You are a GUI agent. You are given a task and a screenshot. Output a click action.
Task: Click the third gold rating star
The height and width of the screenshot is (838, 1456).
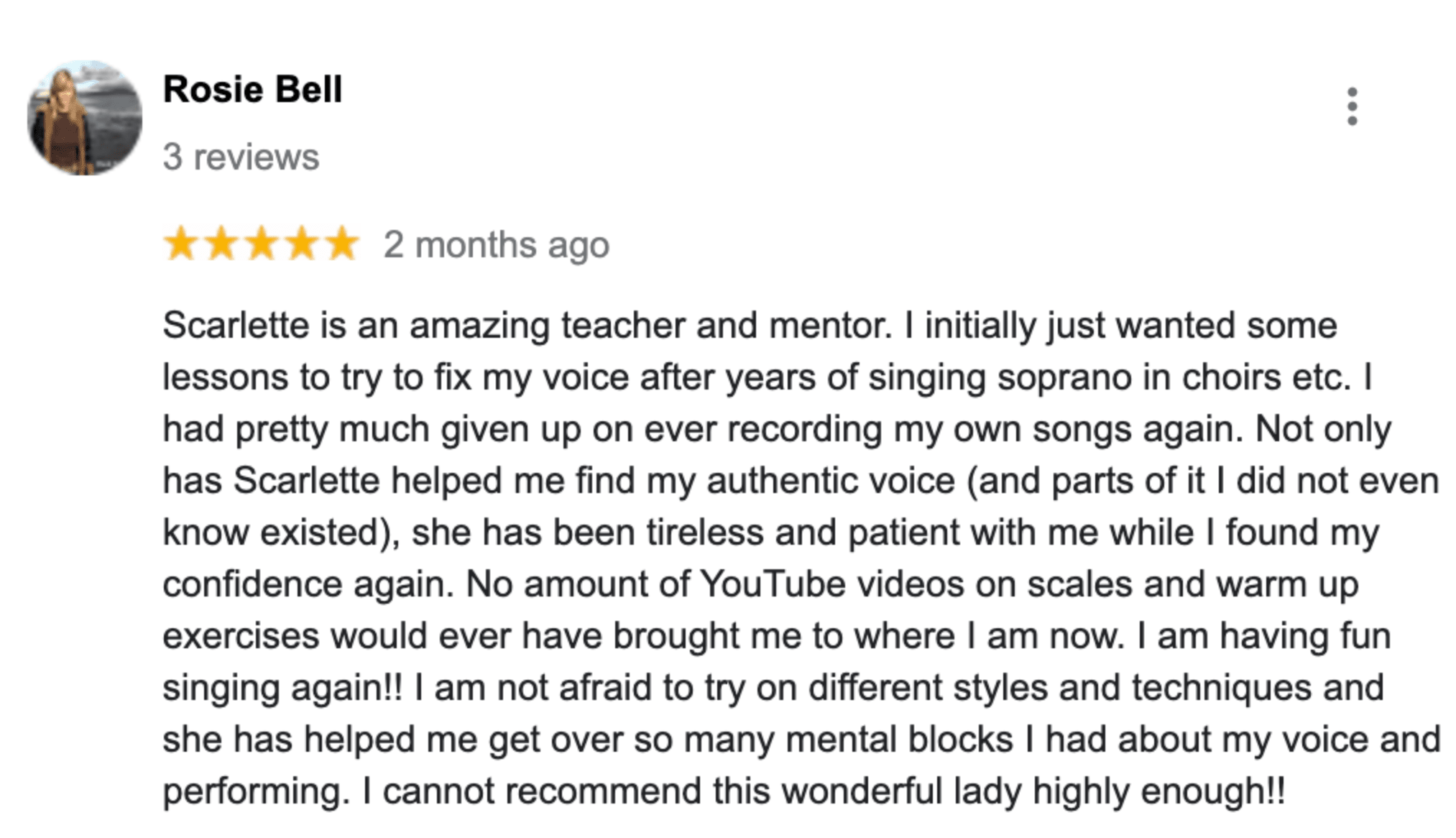point(262,244)
